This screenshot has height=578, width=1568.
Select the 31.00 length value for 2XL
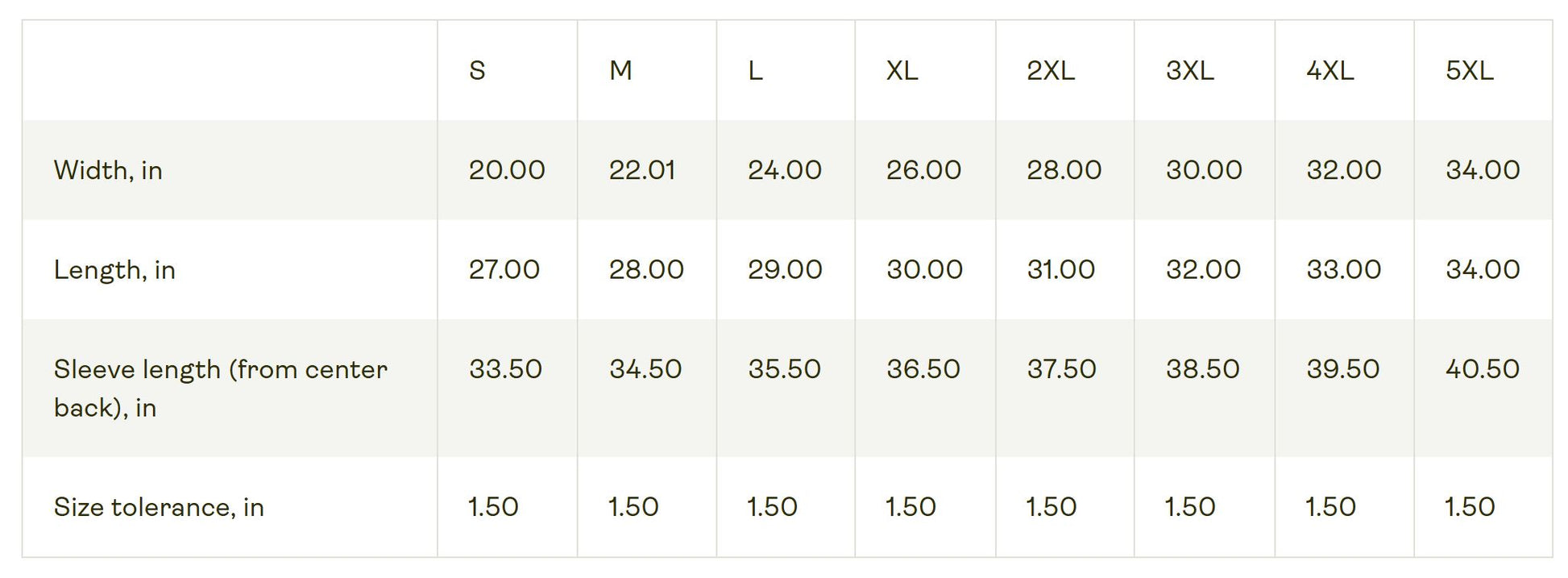coord(1061,269)
